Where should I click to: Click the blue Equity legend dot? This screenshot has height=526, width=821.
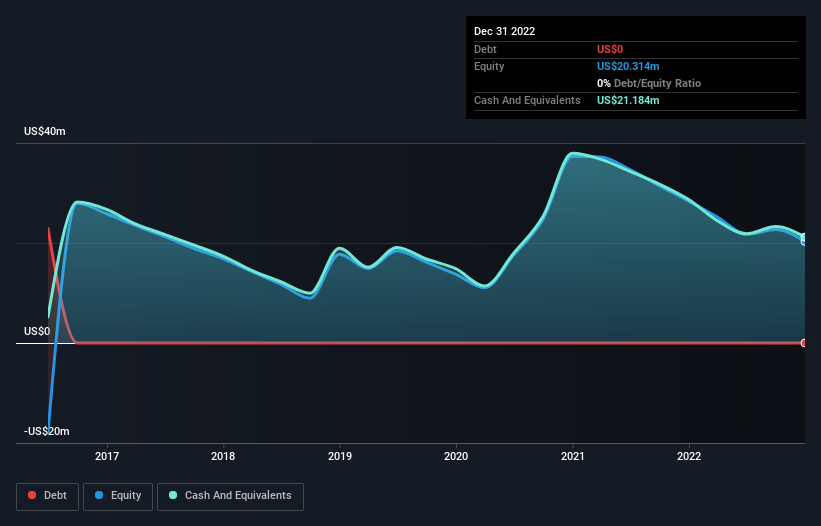tap(99, 495)
